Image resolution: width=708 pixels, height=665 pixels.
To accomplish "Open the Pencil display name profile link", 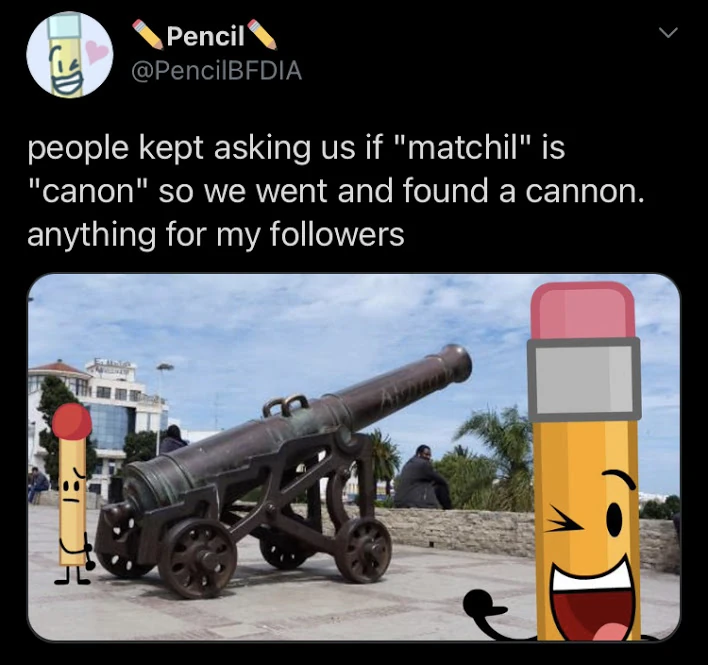I will point(205,36).
